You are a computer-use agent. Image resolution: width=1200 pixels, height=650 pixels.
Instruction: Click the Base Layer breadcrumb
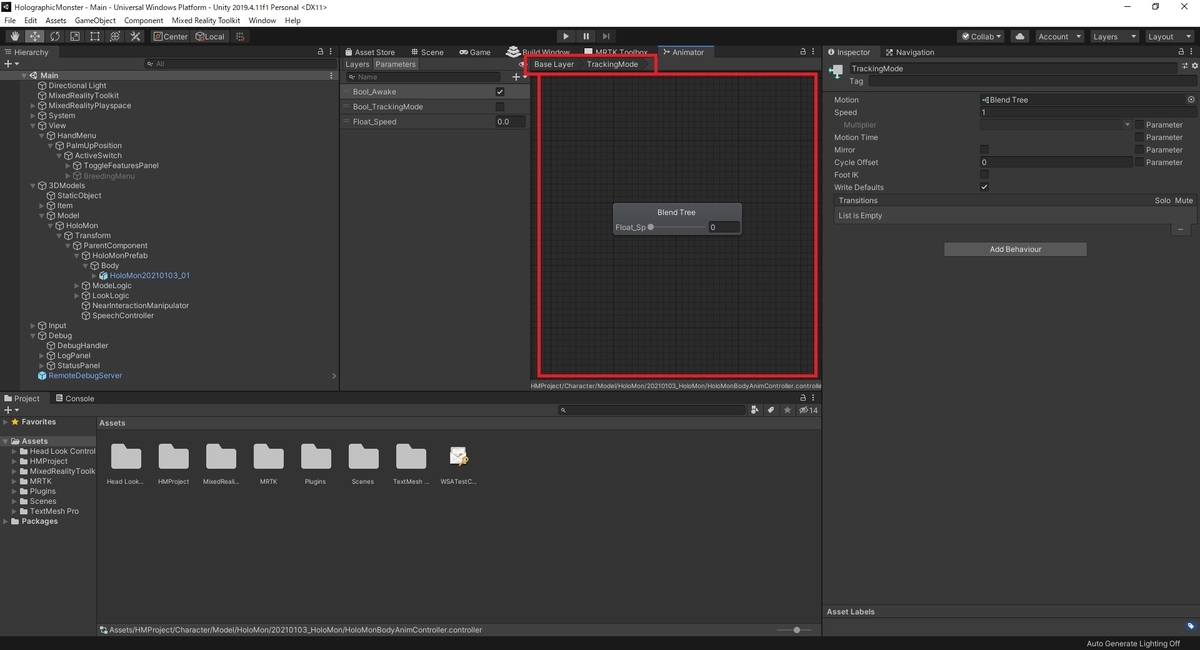554,64
